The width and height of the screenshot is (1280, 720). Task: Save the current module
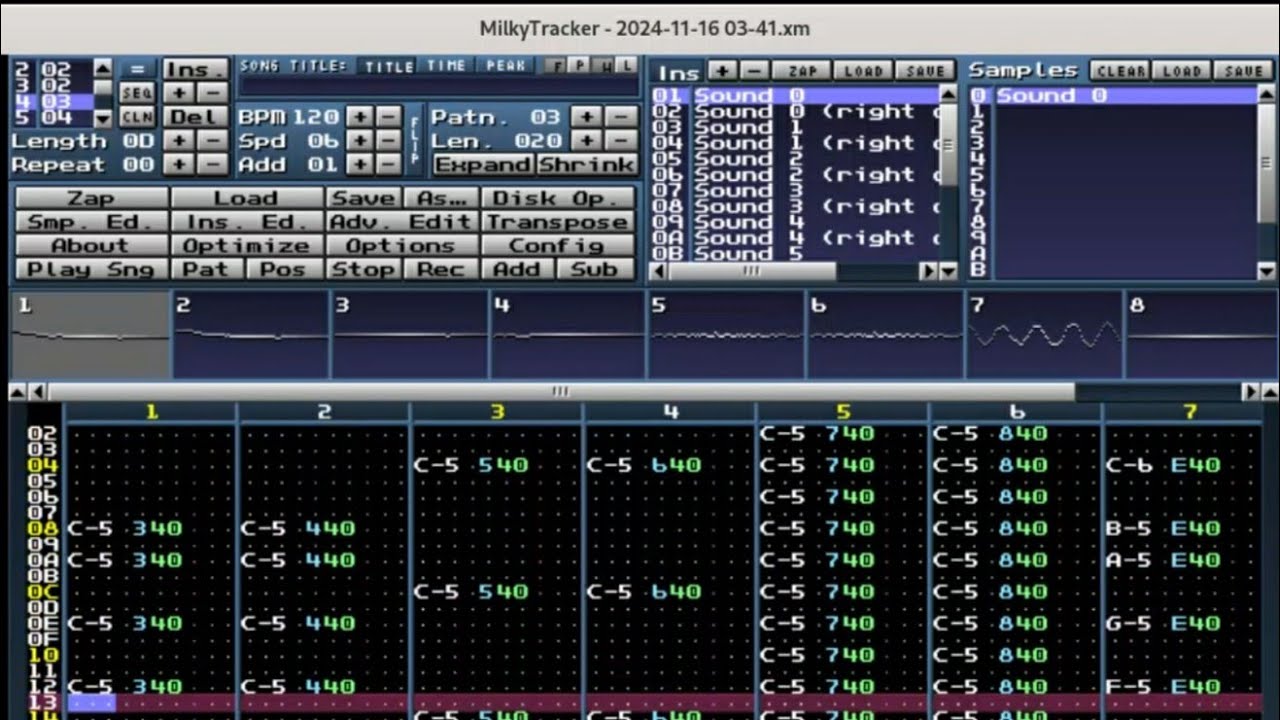(x=366, y=198)
